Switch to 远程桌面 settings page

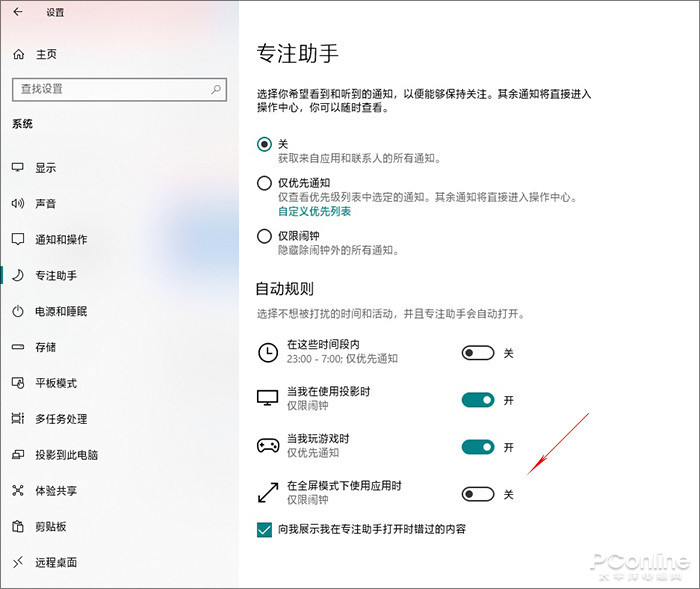(x=56, y=562)
